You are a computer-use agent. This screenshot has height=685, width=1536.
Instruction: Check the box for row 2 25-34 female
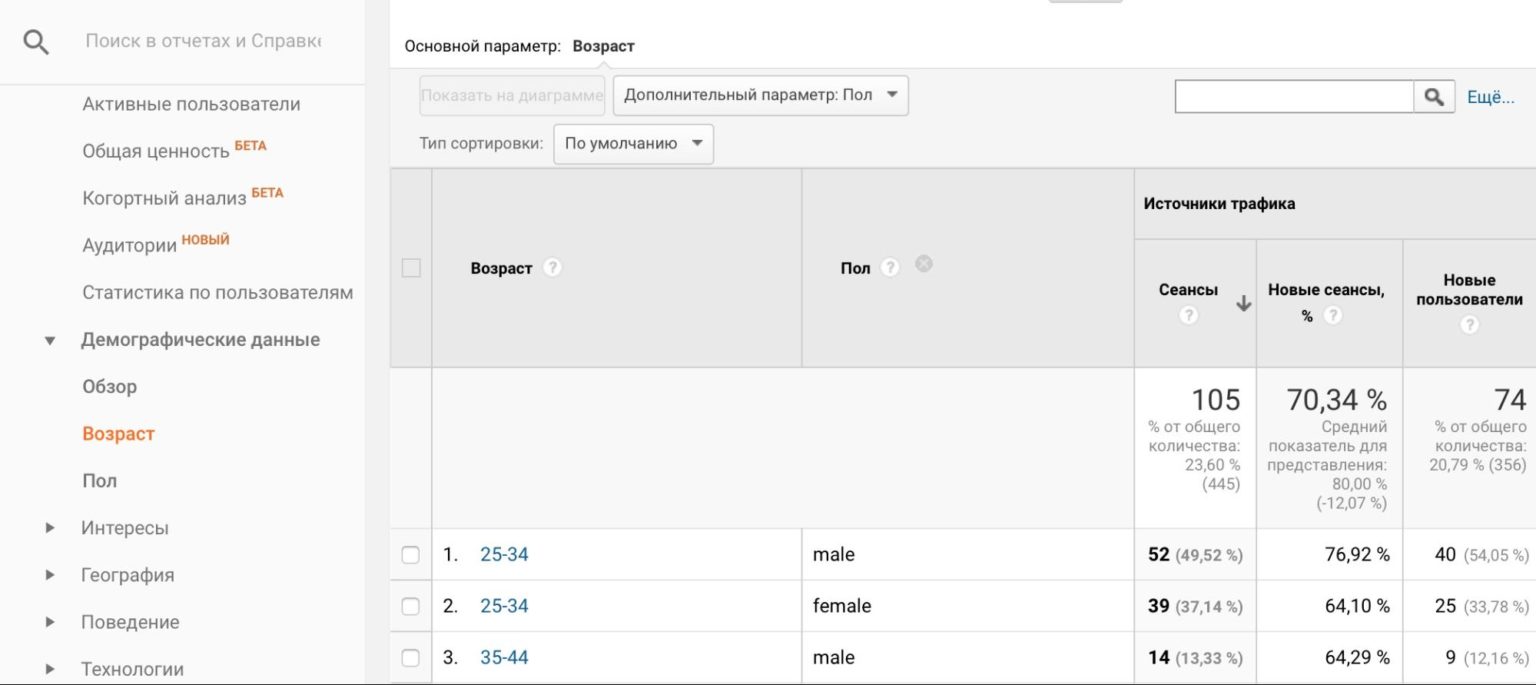pyautogui.click(x=411, y=606)
